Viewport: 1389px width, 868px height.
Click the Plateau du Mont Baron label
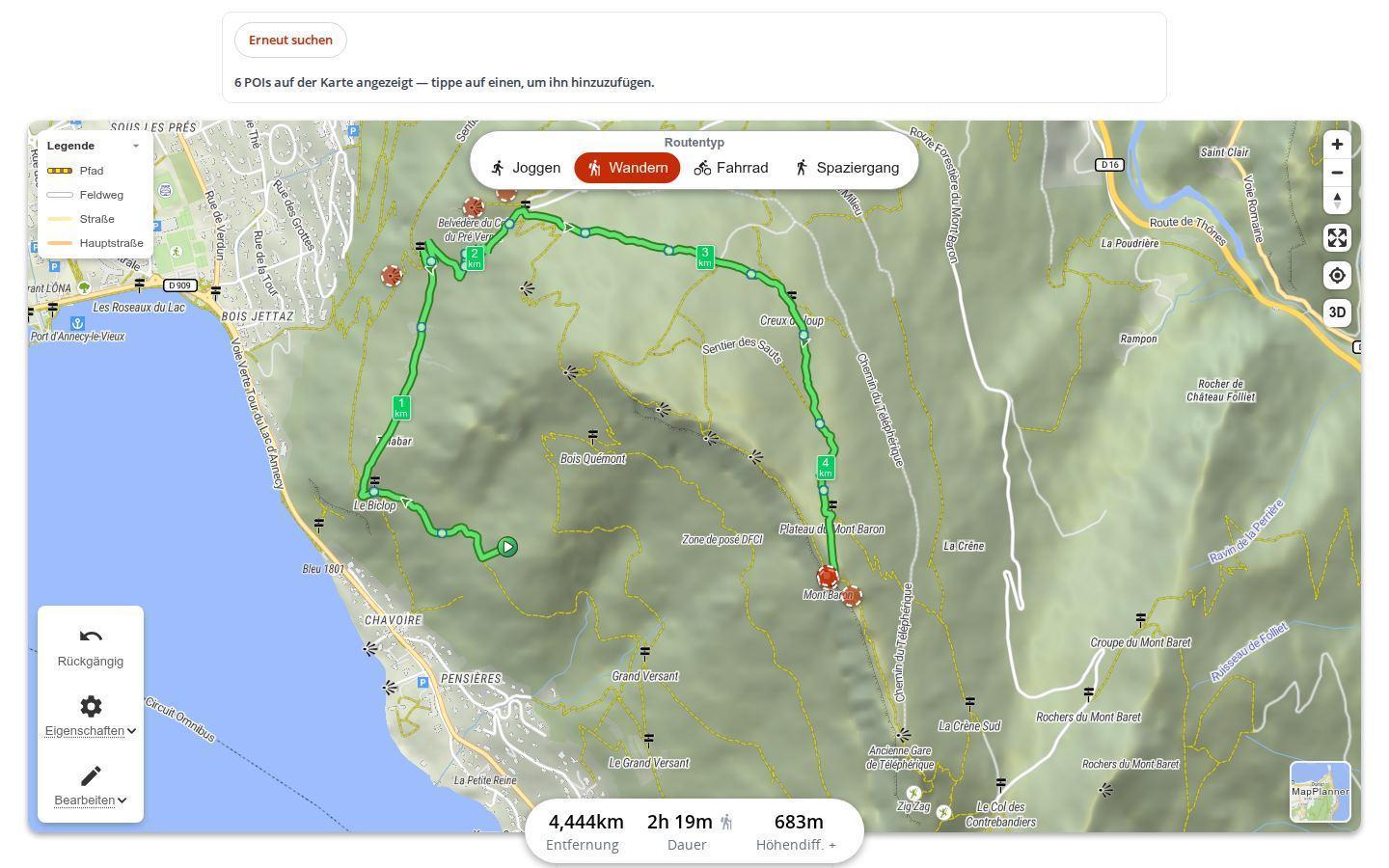[831, 529]
